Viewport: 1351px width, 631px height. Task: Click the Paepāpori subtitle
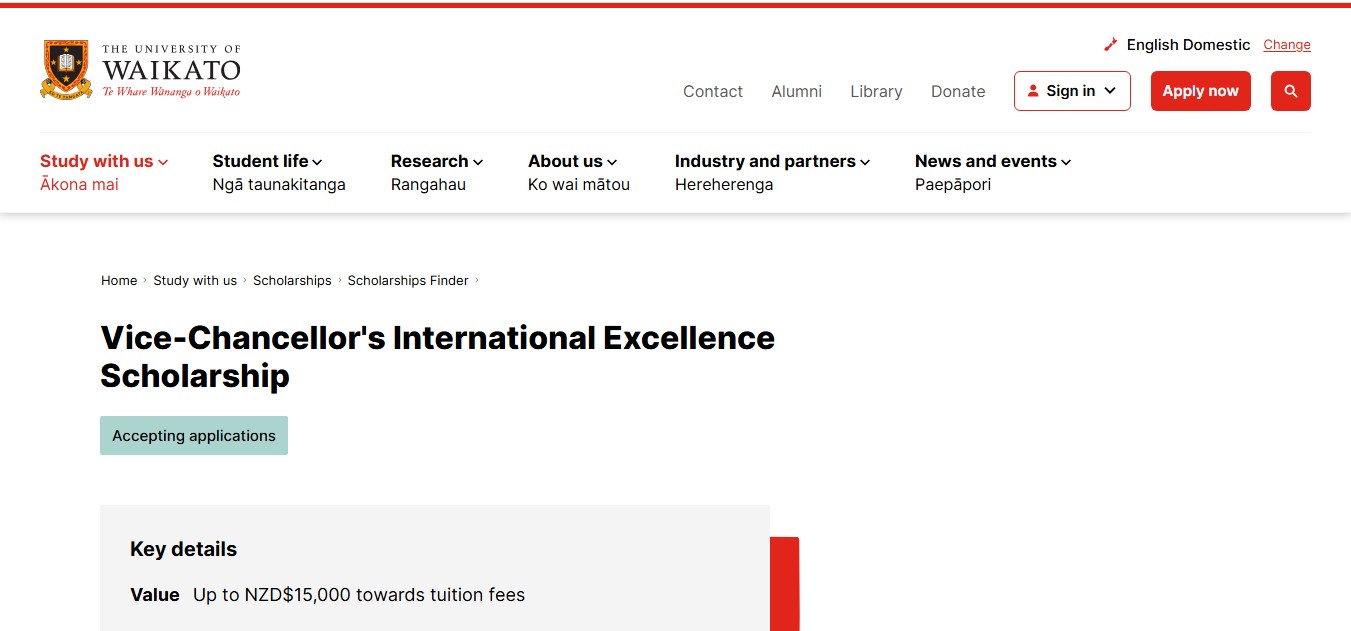[x=953, y=184]
